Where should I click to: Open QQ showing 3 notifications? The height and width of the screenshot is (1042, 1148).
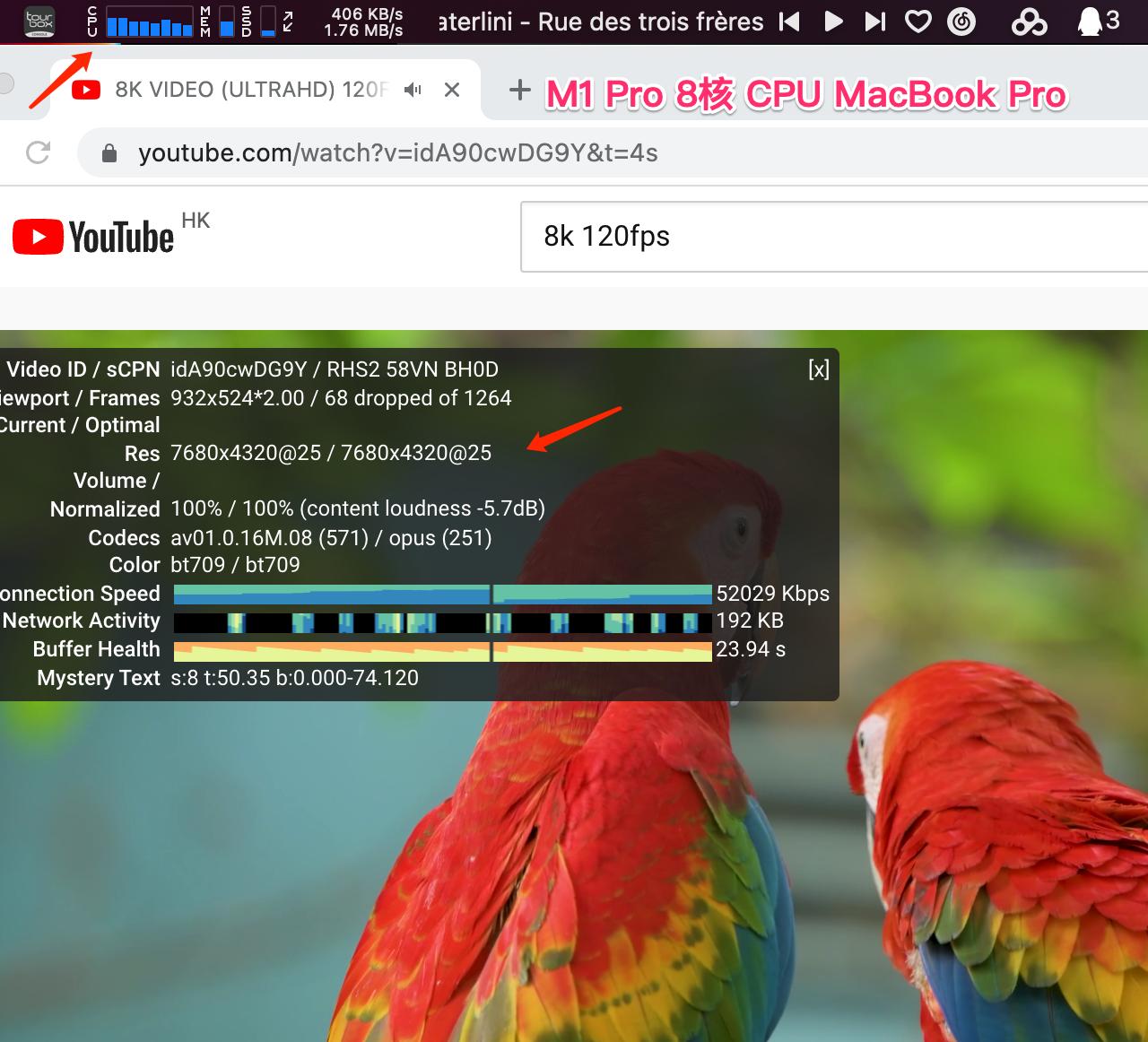coord(1090,21)
